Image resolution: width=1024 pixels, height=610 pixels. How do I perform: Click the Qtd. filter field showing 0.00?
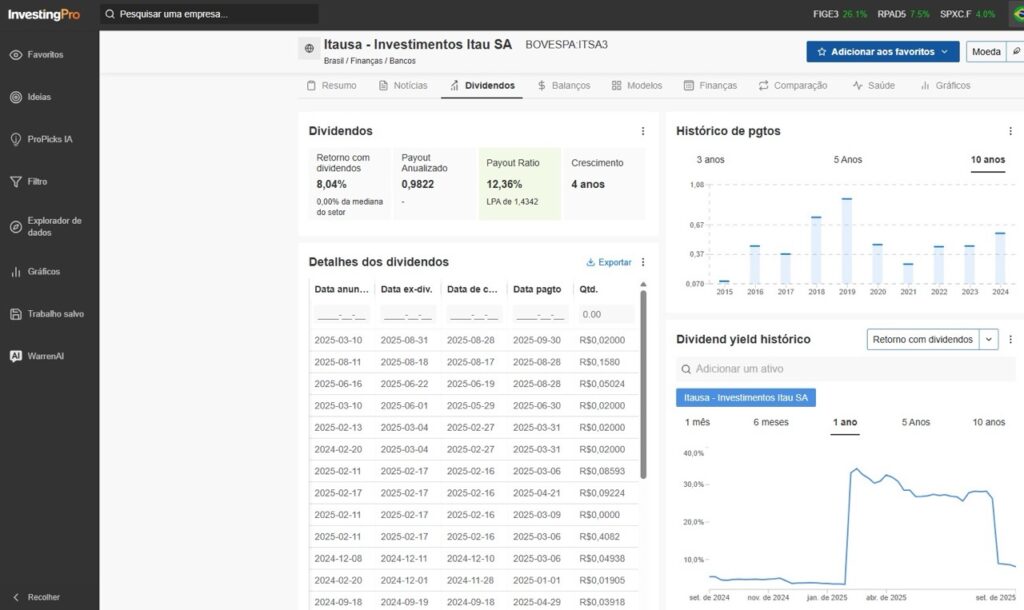click(x=606, y=315)
